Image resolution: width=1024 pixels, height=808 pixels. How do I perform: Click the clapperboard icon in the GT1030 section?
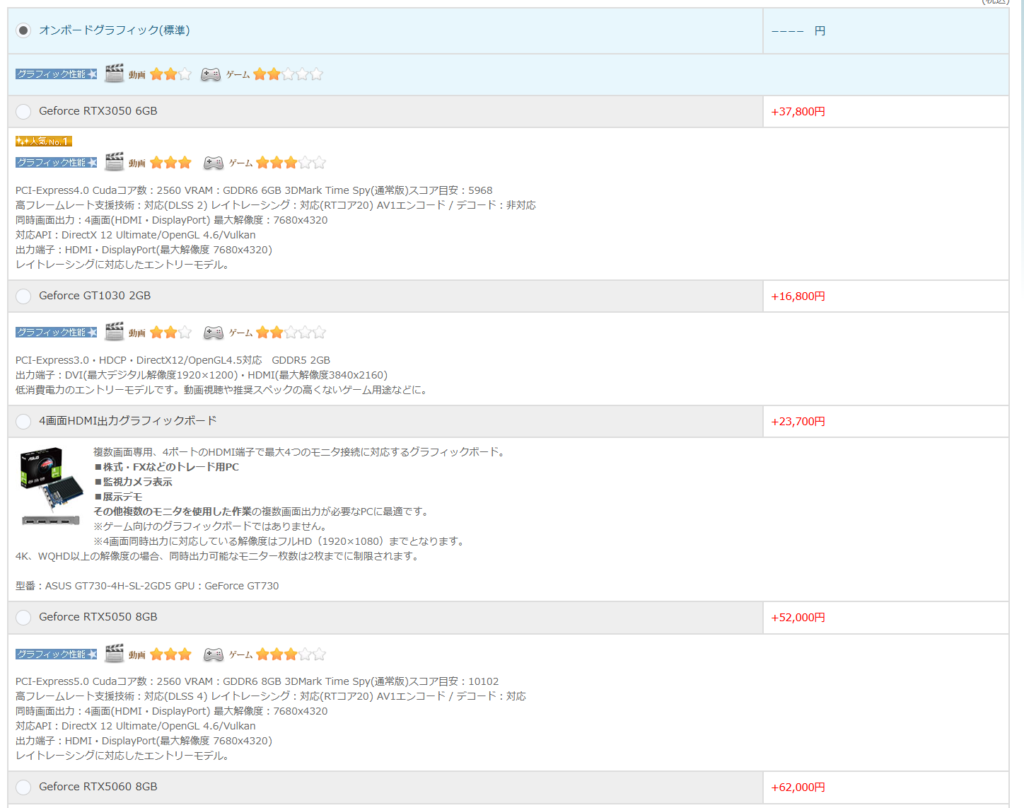(x=114, y=332)
